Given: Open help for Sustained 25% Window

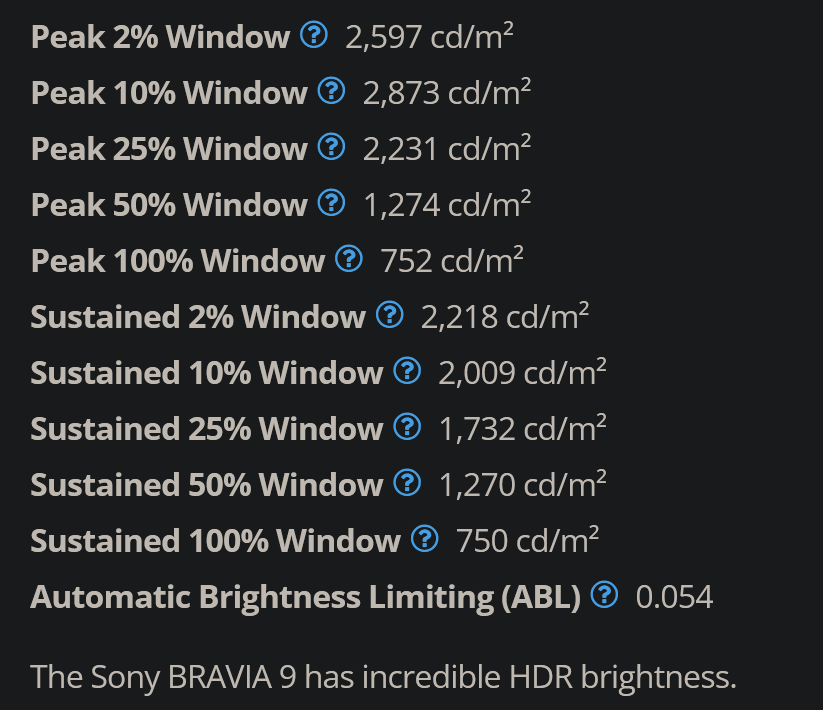Looking at the screenshot, I should (x=407, y=426).
